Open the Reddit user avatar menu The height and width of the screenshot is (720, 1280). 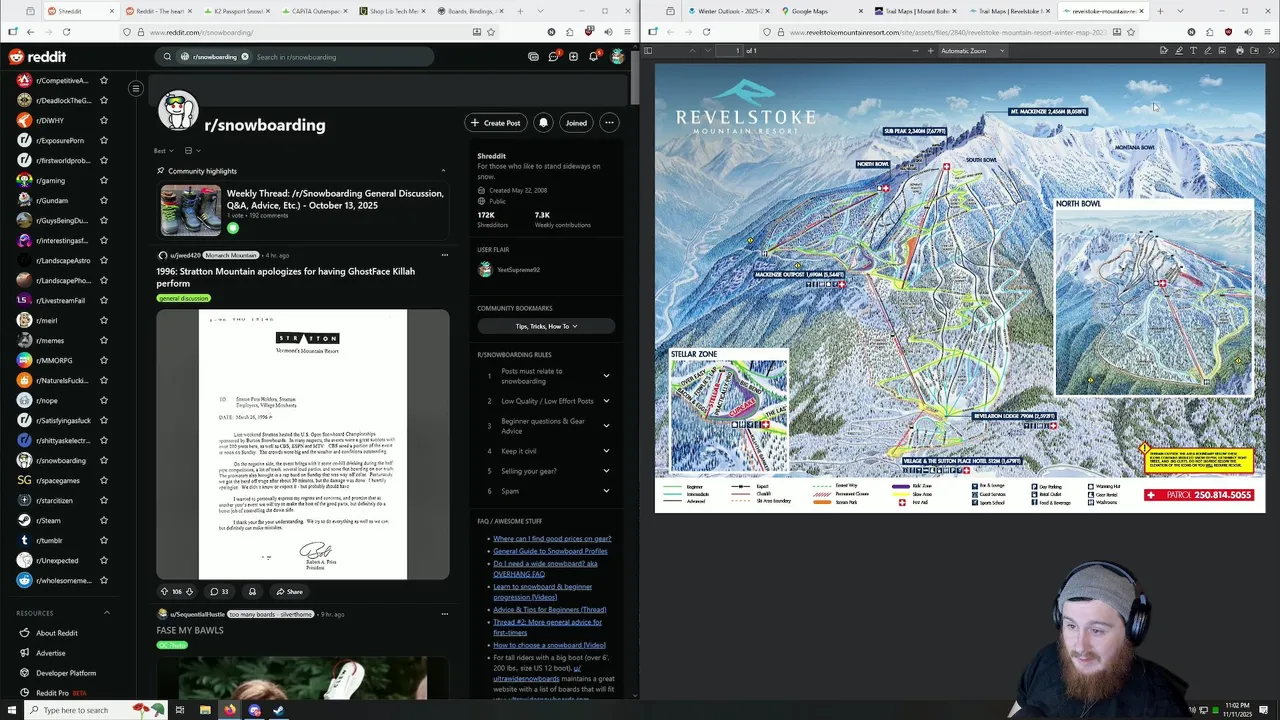tap(617, 57)
